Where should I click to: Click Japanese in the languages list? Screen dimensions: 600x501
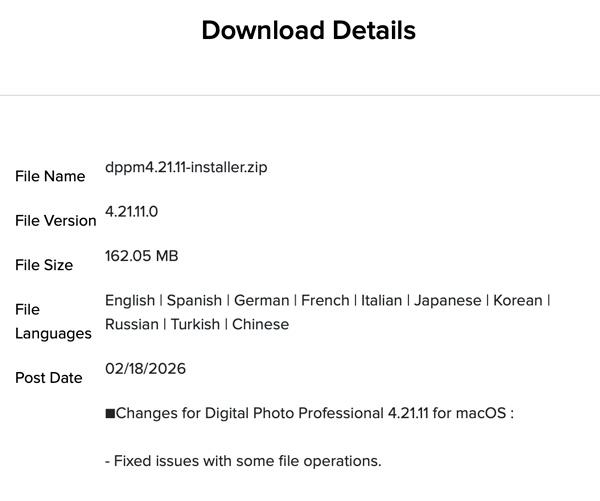tap(449, 300)
